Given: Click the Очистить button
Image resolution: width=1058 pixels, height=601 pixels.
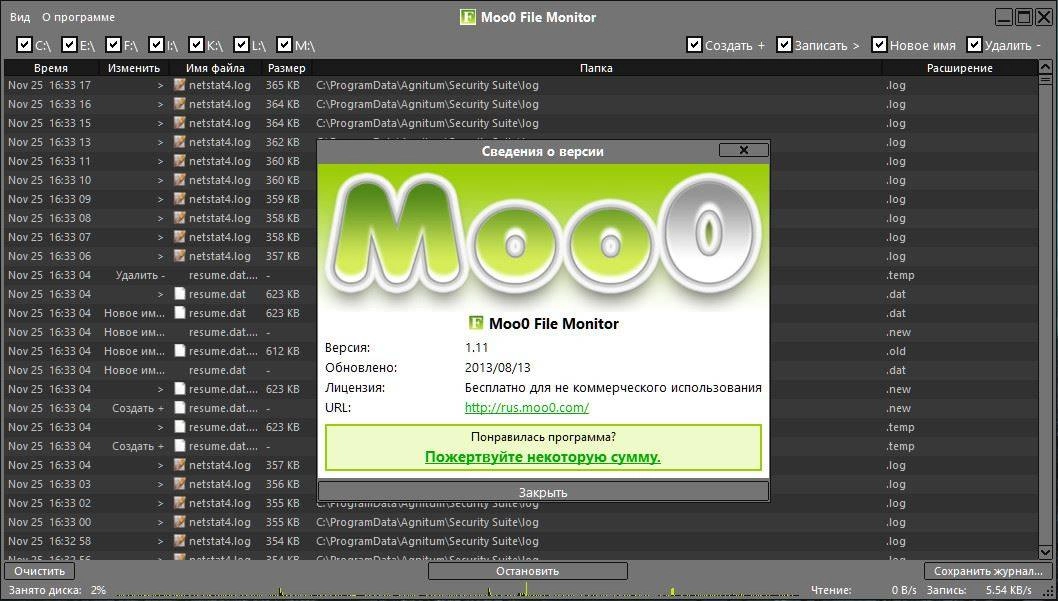Looking at the screenshot, I should pyautogui.click(x=40, y=571).
